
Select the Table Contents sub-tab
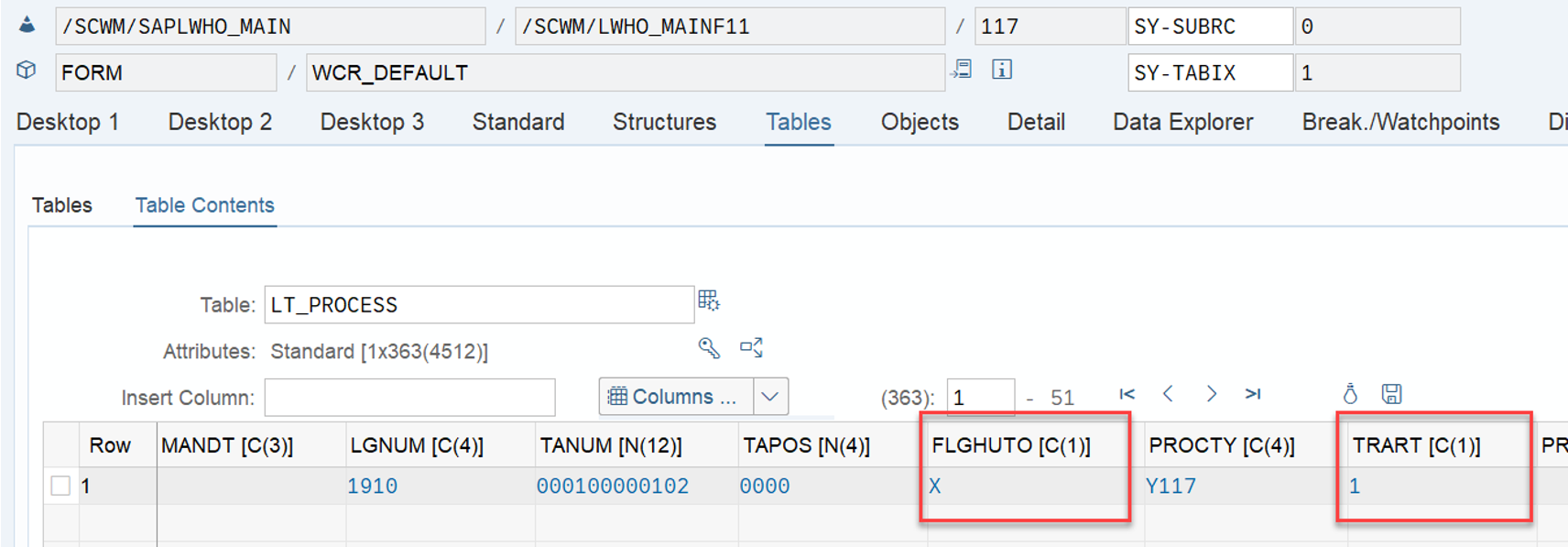(205, 205)
